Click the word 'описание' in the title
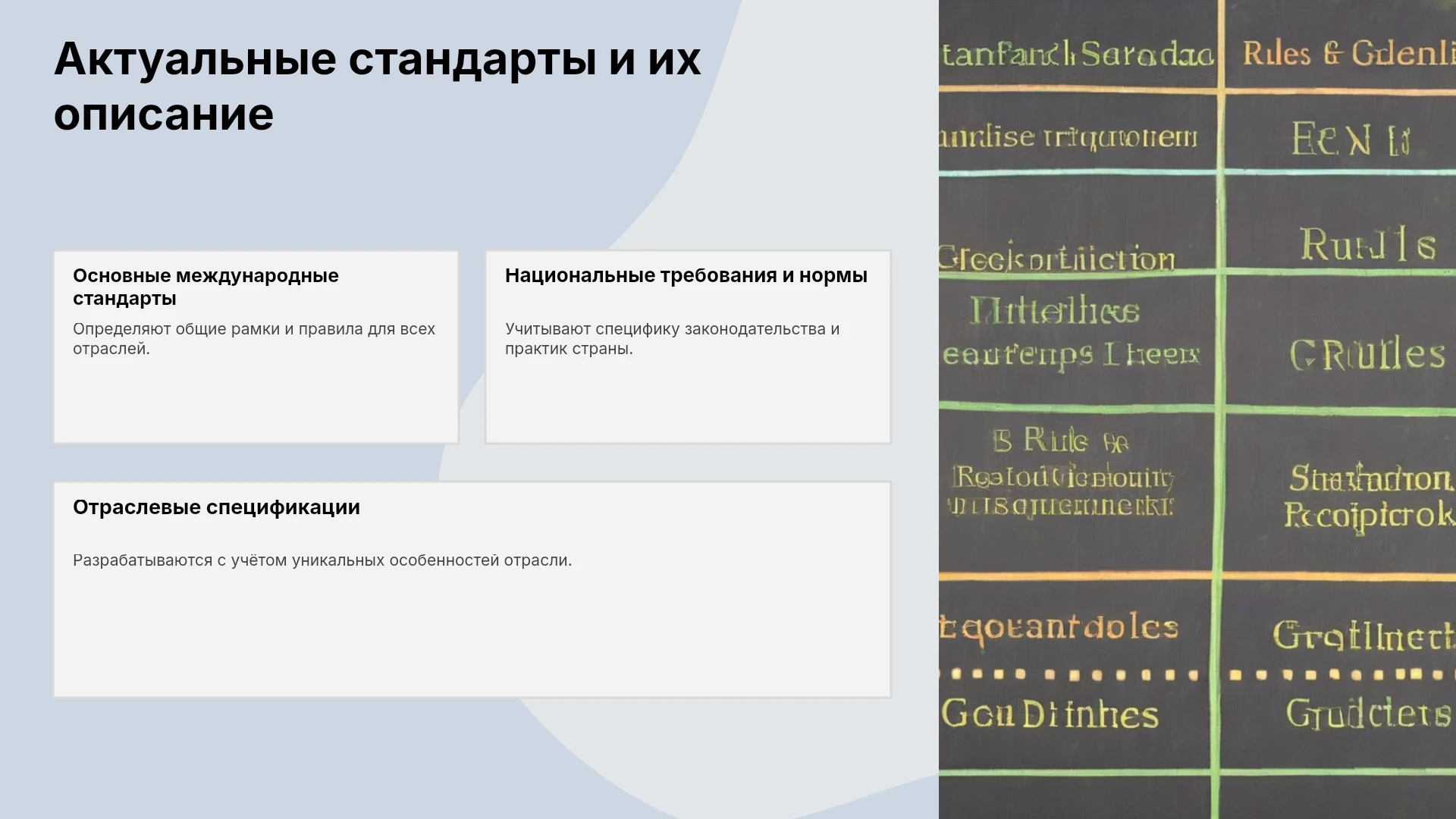 point(164,115)
